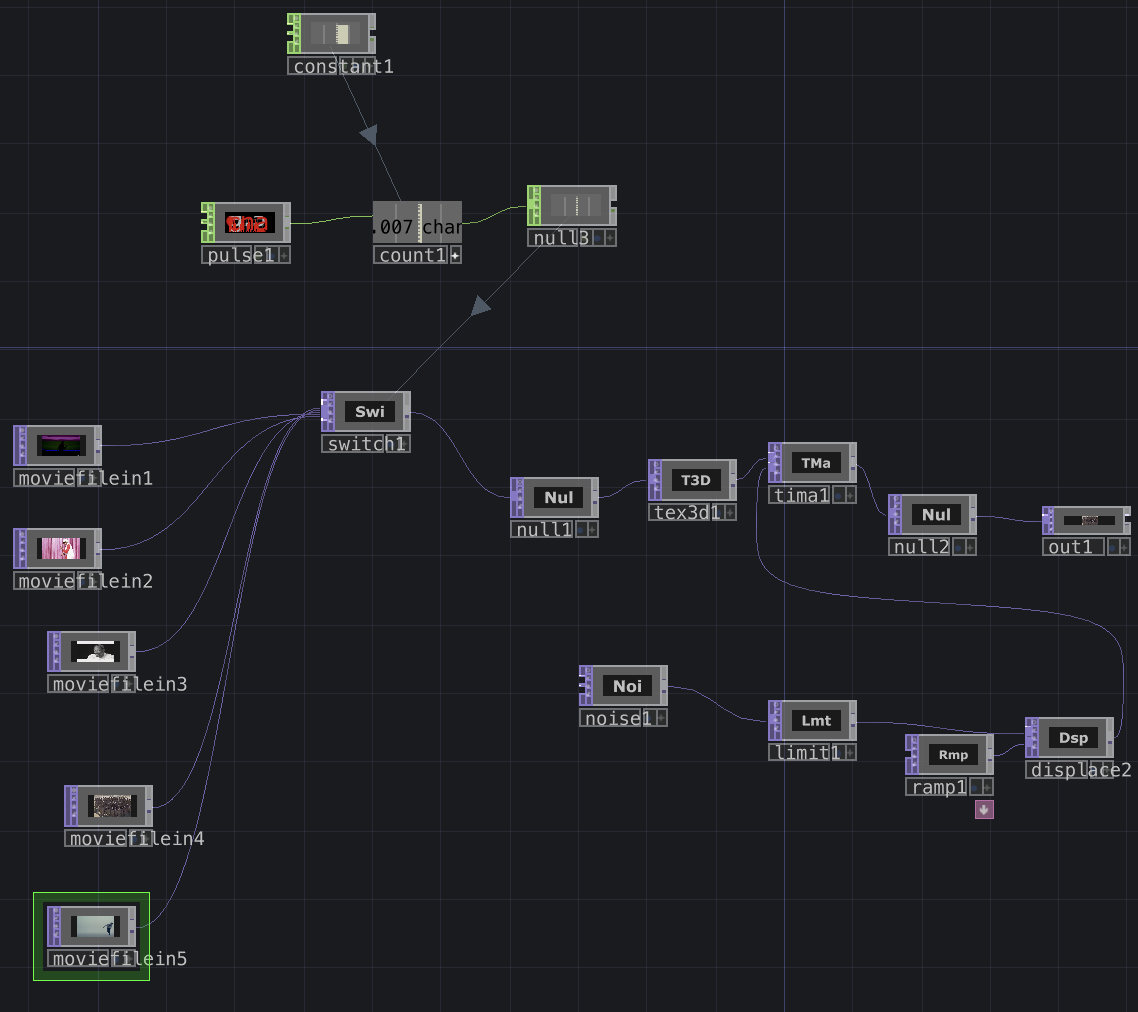Click the tima1 TMa node tile
This screenshot has width=1138, height=1012.
coord(815,463)
